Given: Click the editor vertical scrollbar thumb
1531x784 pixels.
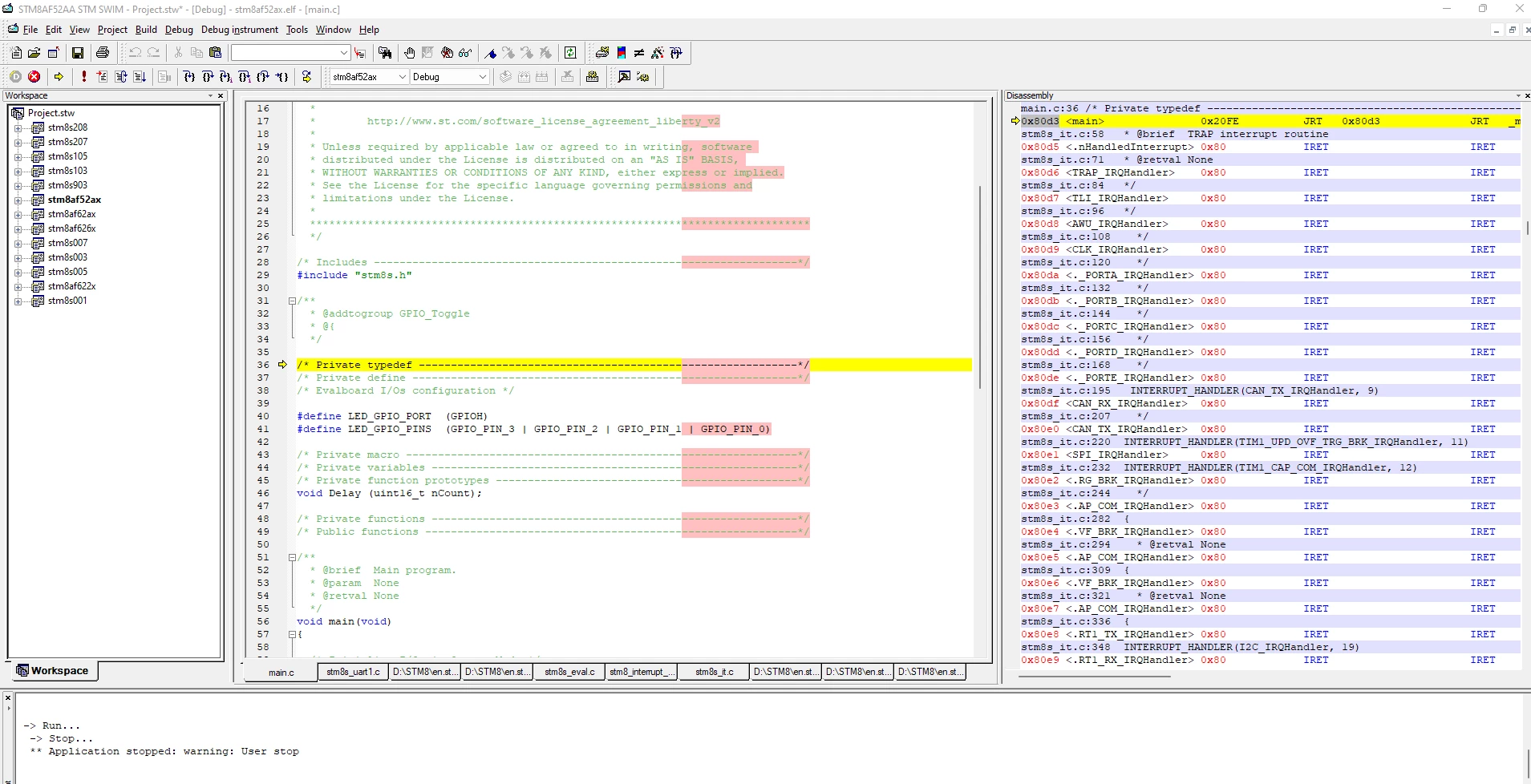Looking at the screenshot, I should (980, 287).
